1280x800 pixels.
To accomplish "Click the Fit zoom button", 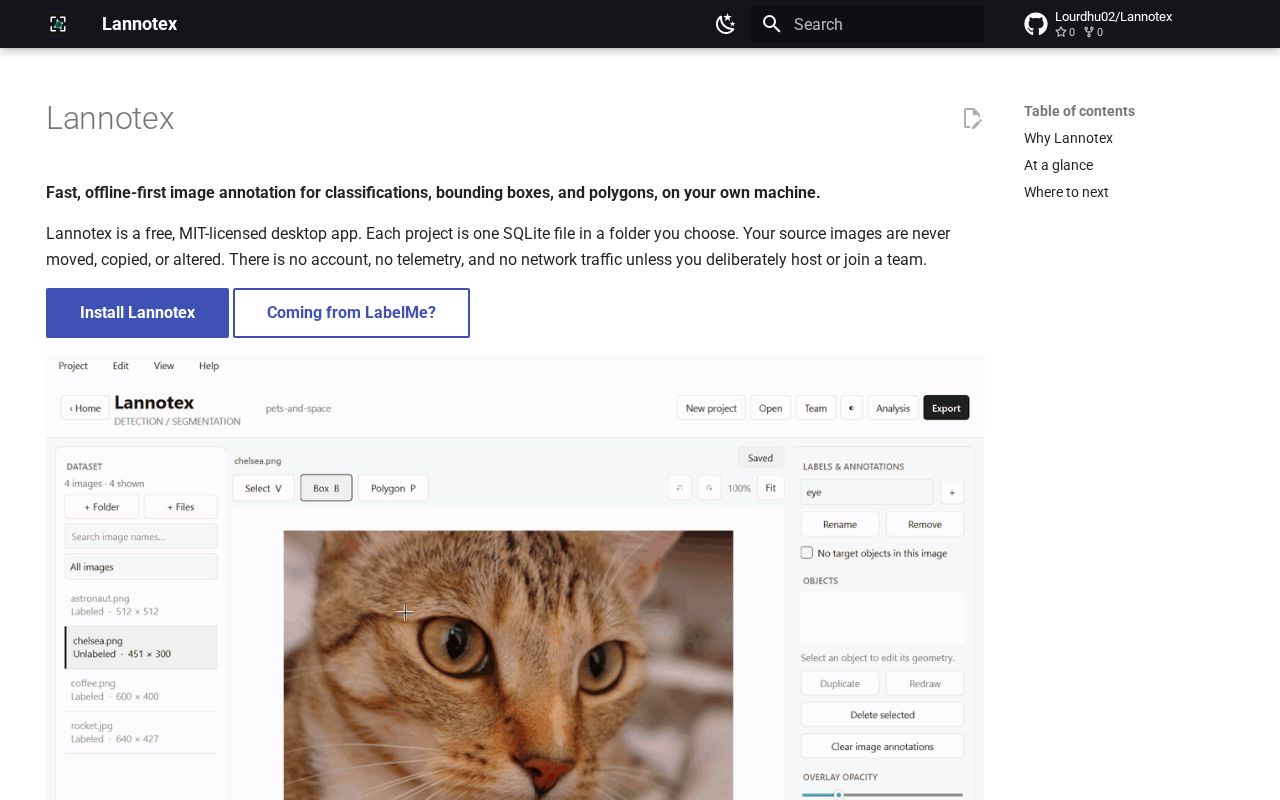I will [x=771, y=488].
